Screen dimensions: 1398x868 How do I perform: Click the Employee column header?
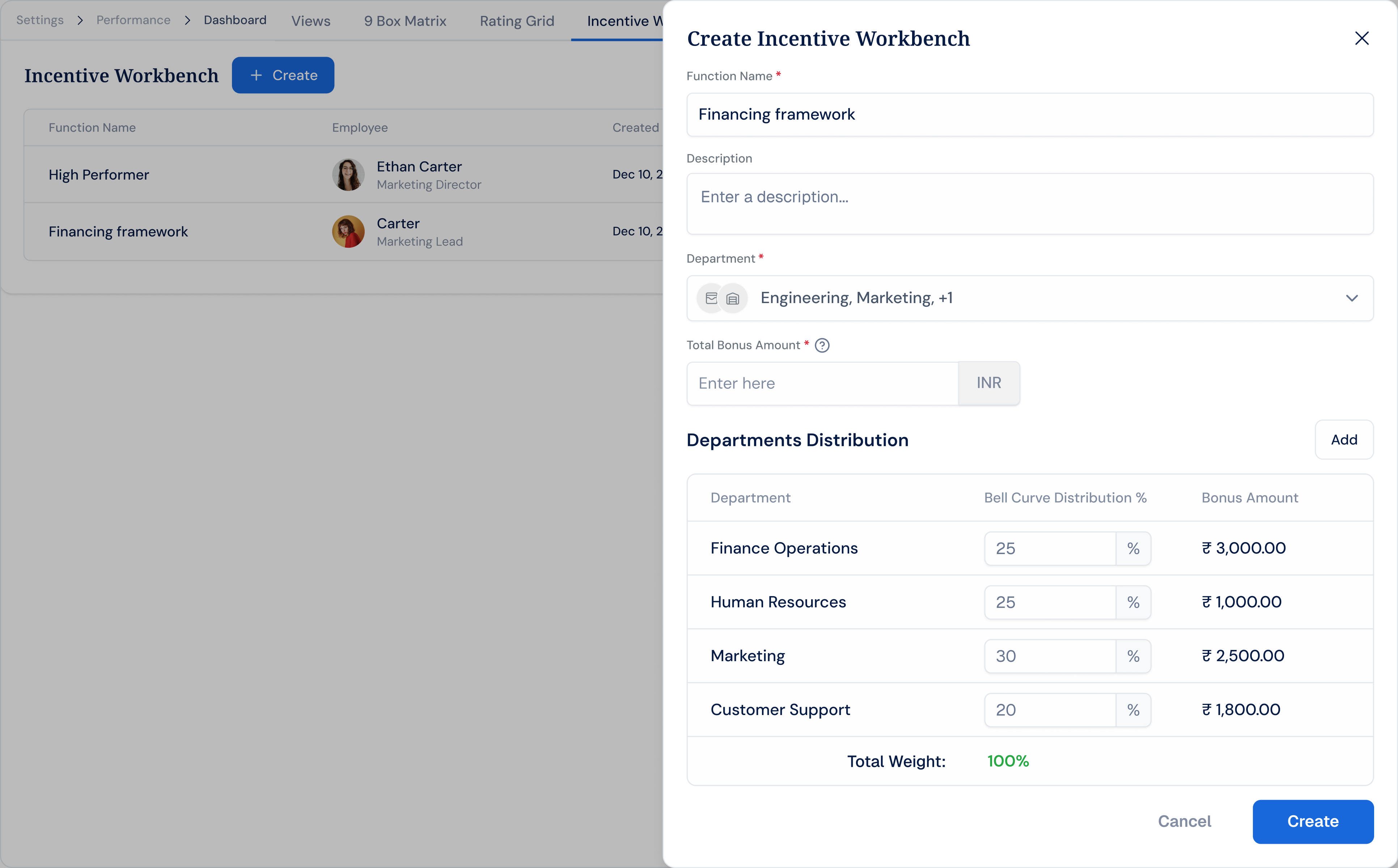(359, 127)
